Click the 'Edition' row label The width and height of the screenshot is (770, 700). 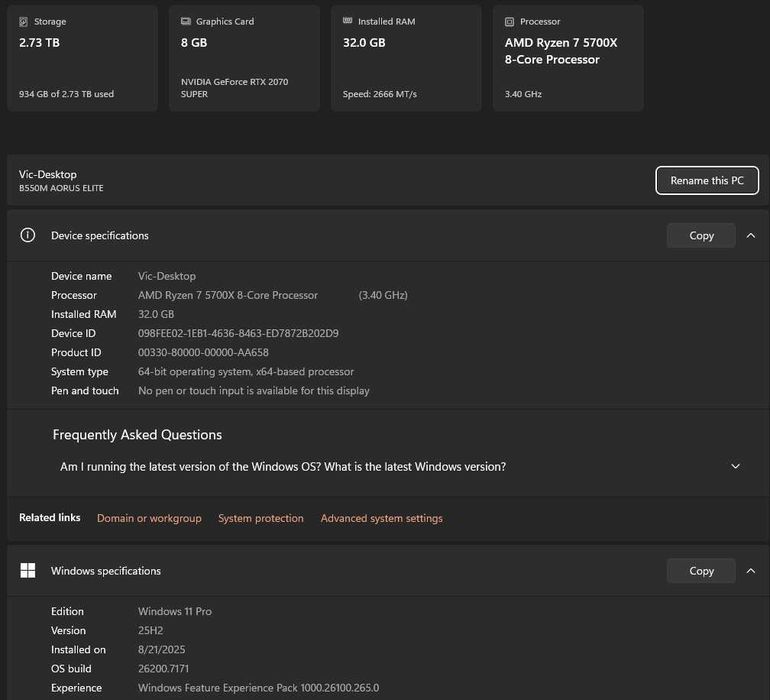tap(67, 612)
